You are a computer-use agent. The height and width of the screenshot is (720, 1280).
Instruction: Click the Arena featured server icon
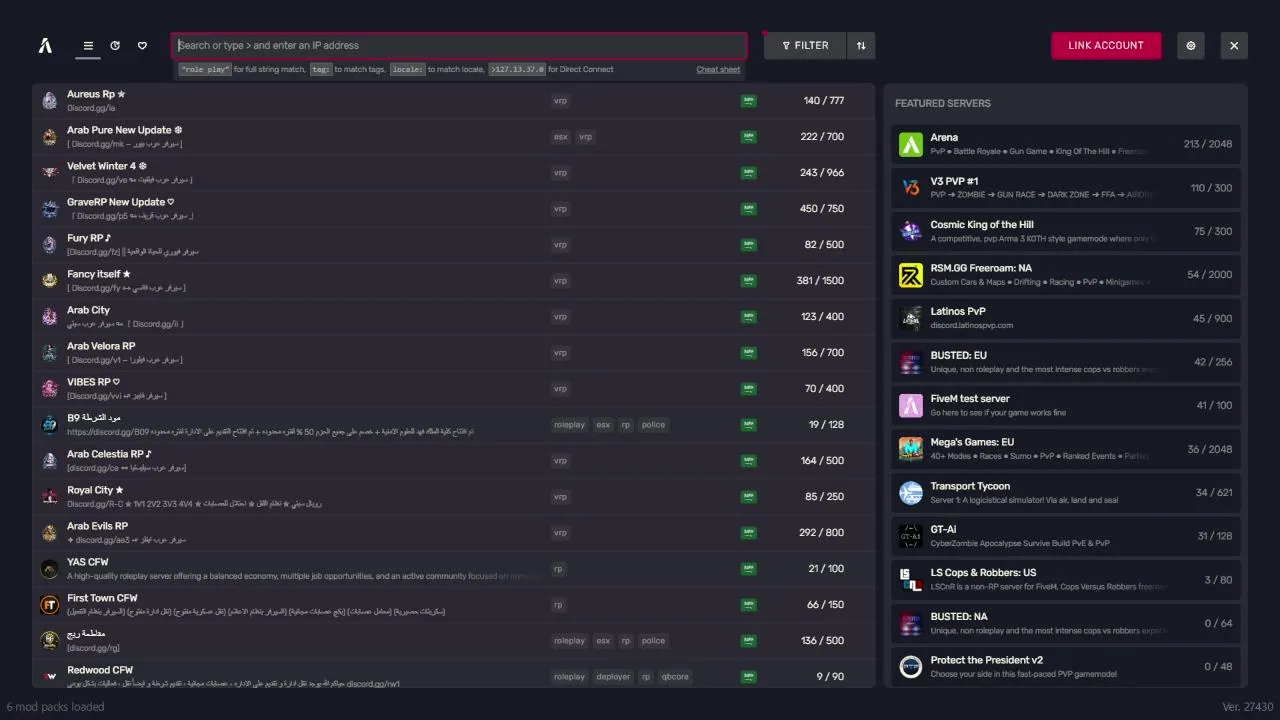pyautogui.click(x=910, y=144)
